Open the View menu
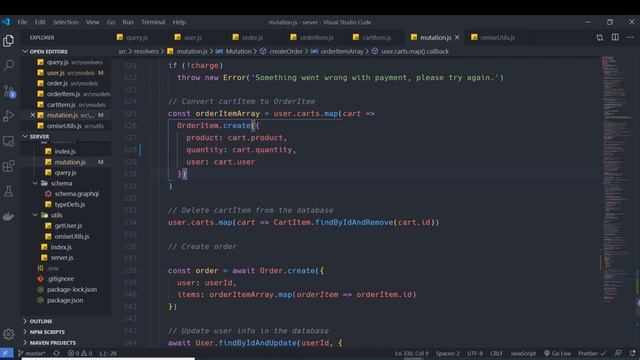 [x=93, y=22]
